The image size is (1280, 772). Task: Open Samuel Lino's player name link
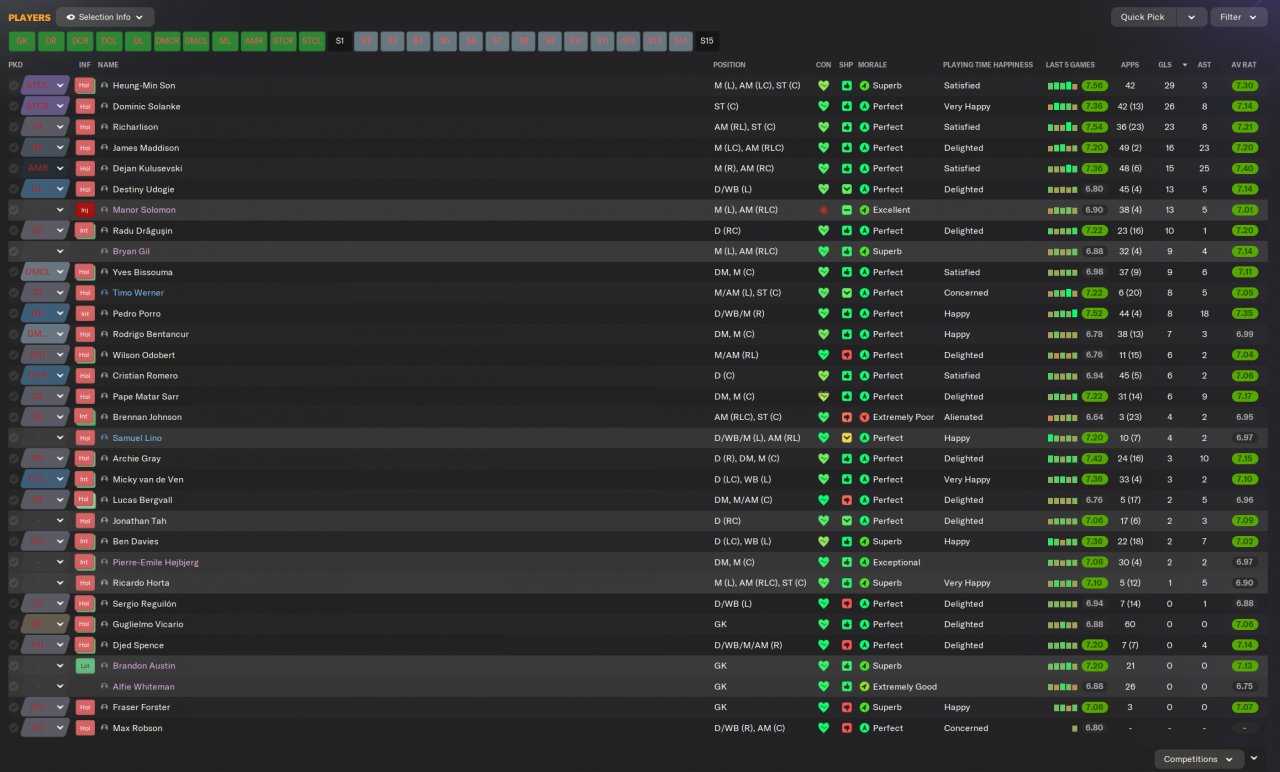(137, 438)
